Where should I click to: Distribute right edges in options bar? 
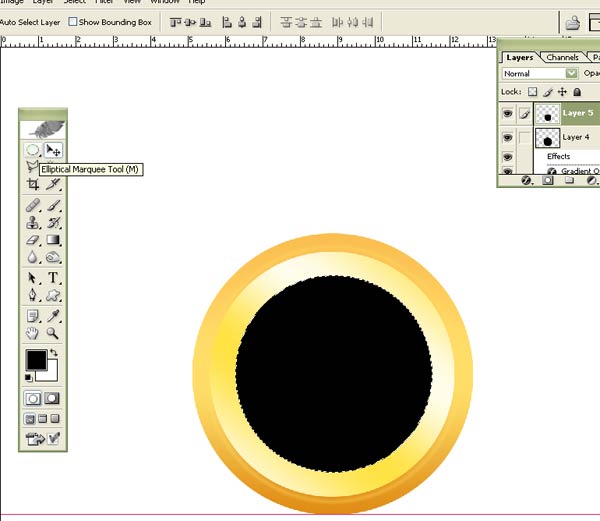pyautogui.click(x=367, y=23)
